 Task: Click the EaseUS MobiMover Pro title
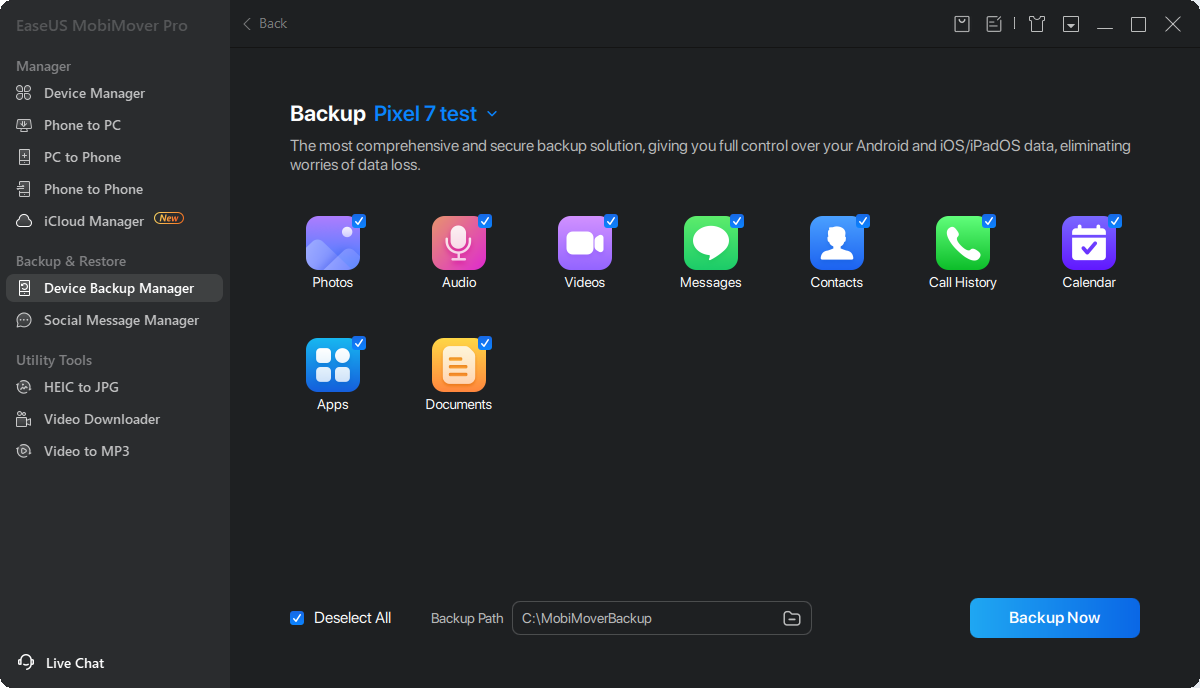(101, 25)
